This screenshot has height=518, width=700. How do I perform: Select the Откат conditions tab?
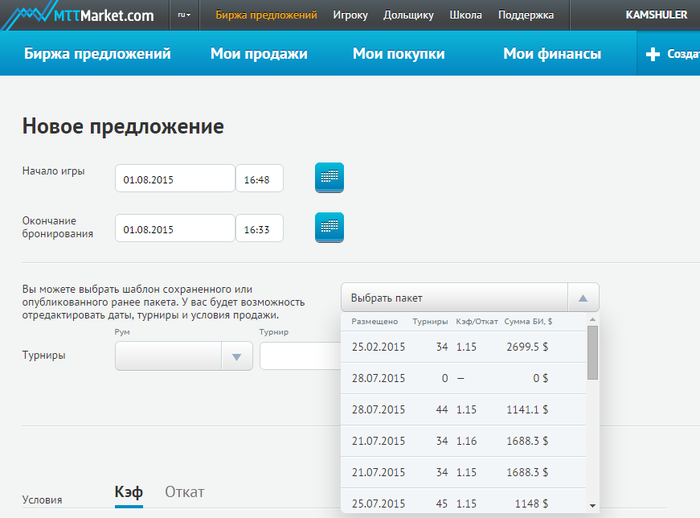(184, 492)
